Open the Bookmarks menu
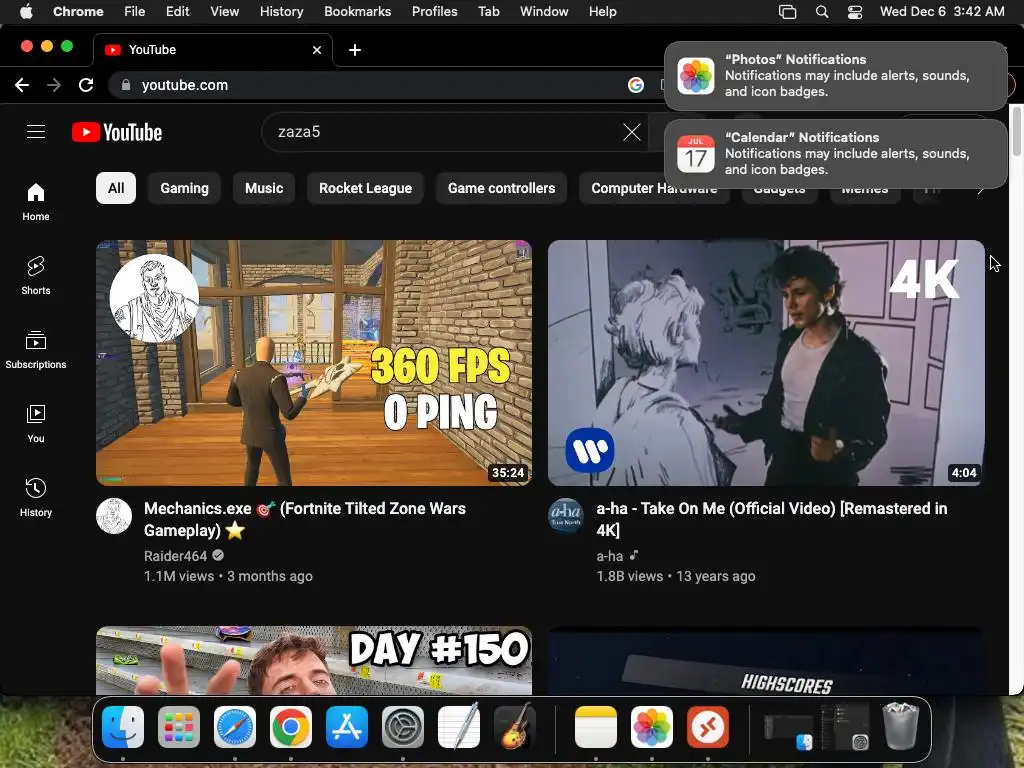 [x=358, y=12]
